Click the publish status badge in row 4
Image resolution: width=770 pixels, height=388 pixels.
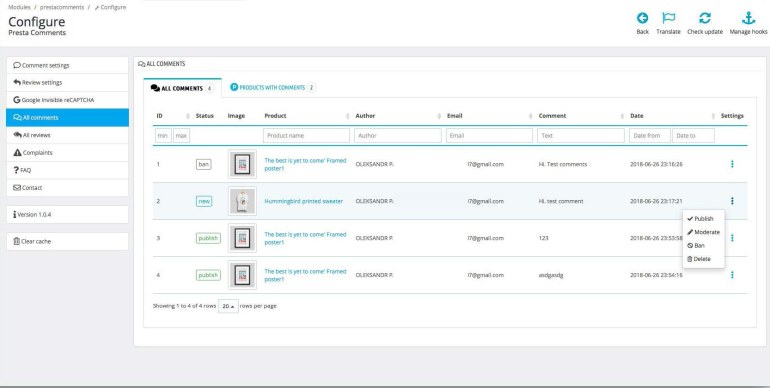(x=208, y=275)
